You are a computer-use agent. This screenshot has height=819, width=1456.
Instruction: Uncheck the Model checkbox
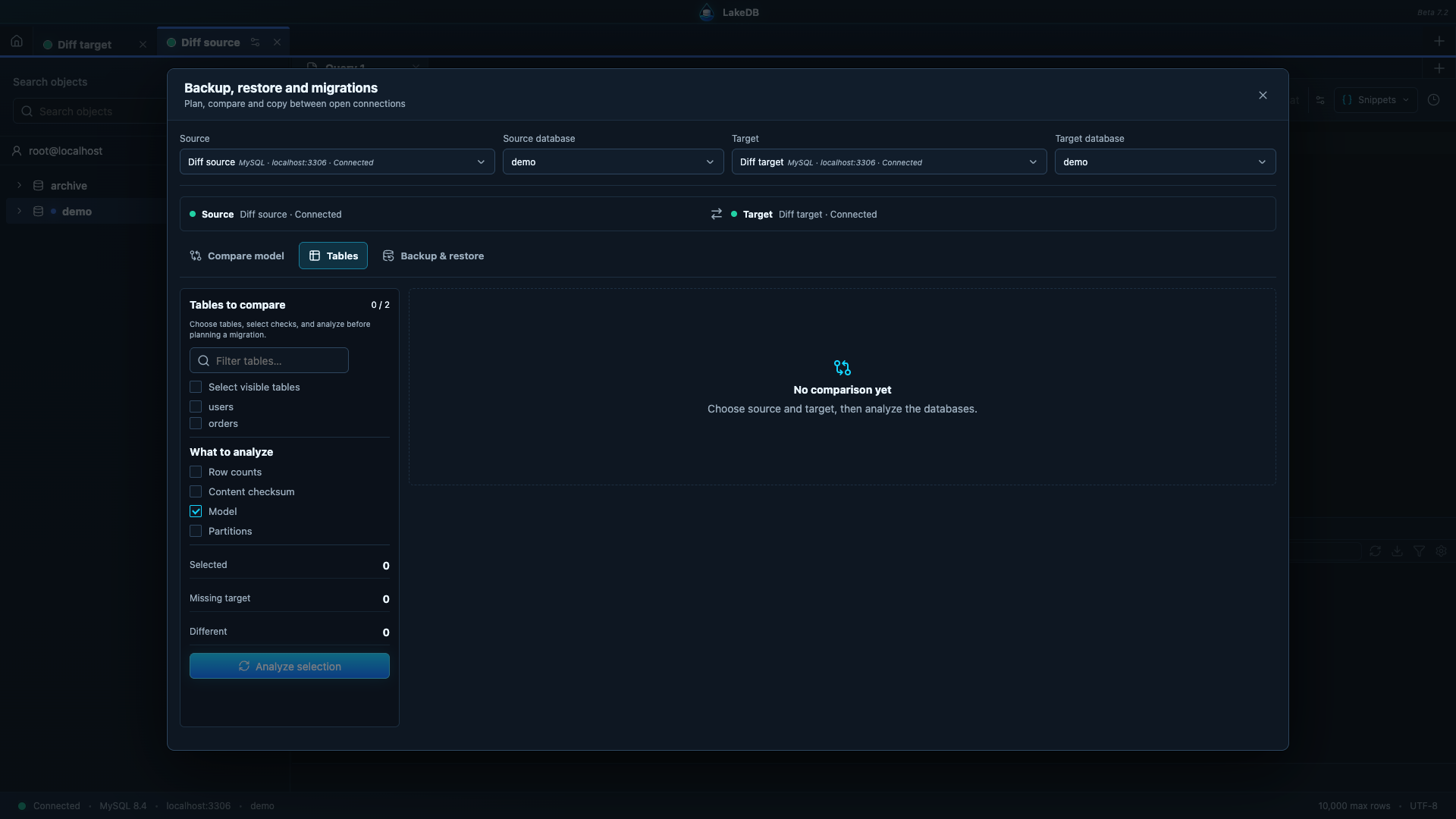coord(196,511)
